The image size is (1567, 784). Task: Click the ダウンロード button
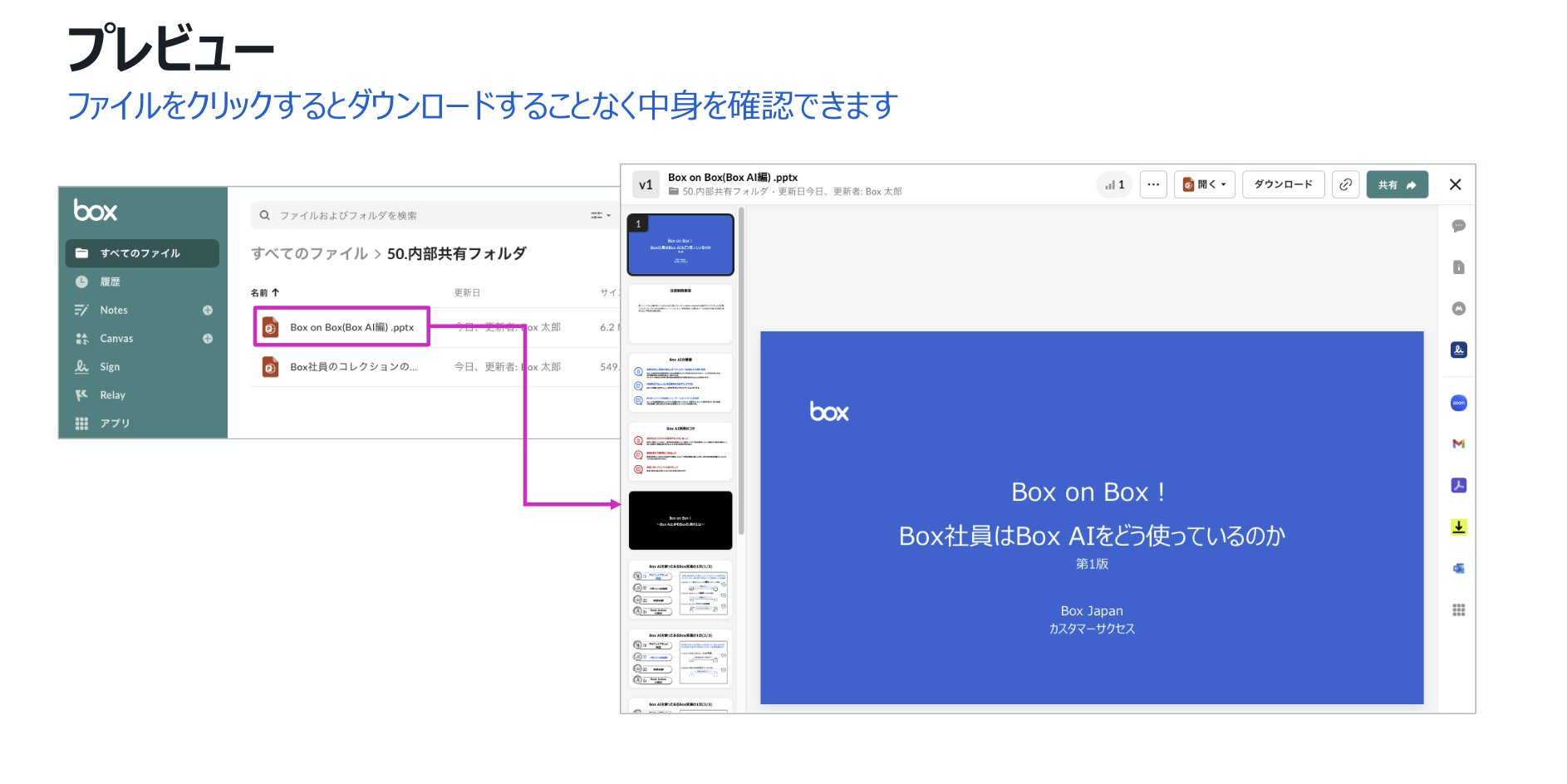coord(1283,184)
